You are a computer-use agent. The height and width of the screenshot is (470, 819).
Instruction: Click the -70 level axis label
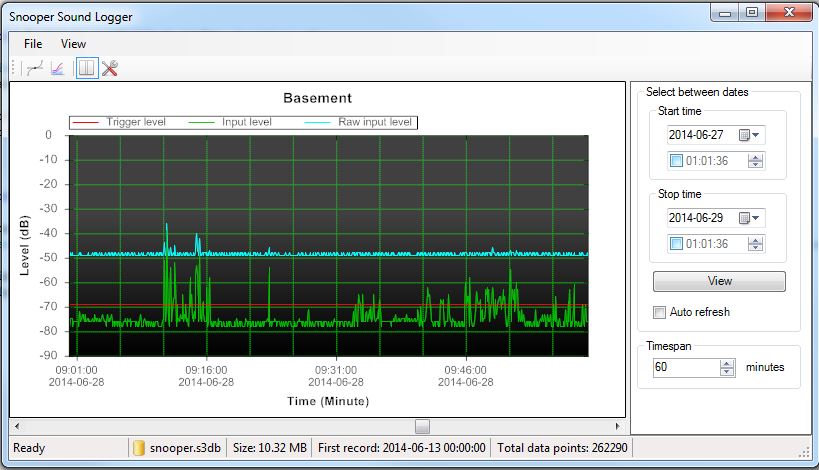[x=49, y=307]
